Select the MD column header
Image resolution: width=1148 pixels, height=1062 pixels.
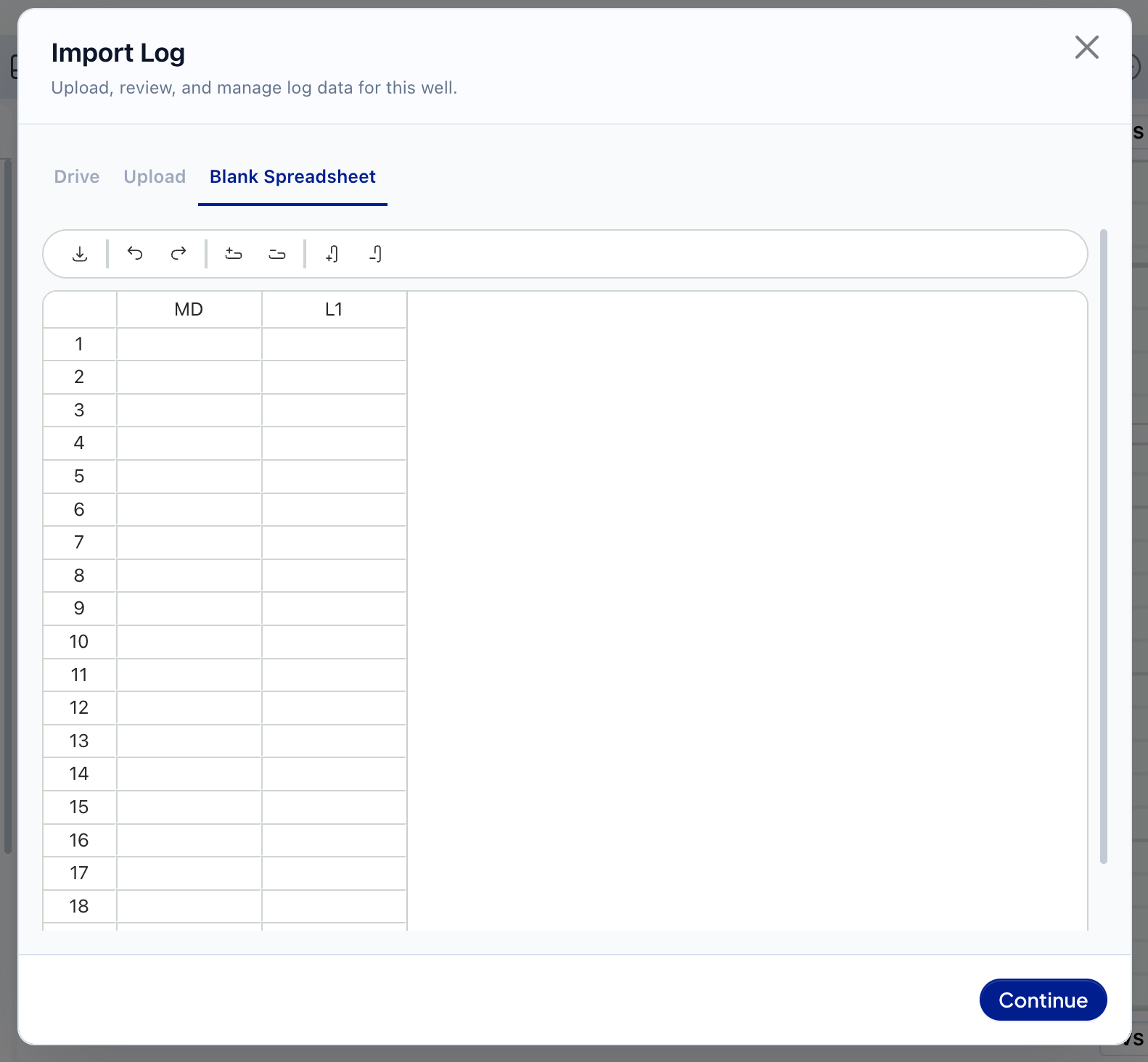pyautogui.click(x=189, y=310)
